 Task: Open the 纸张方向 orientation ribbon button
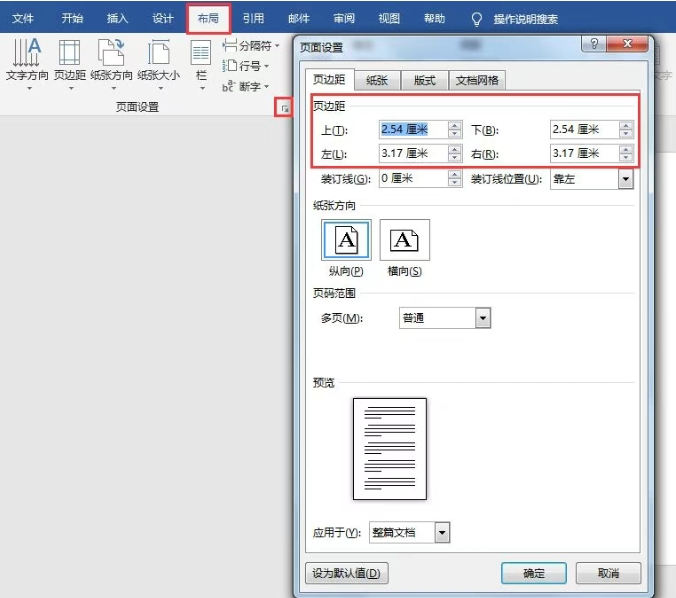111,64
